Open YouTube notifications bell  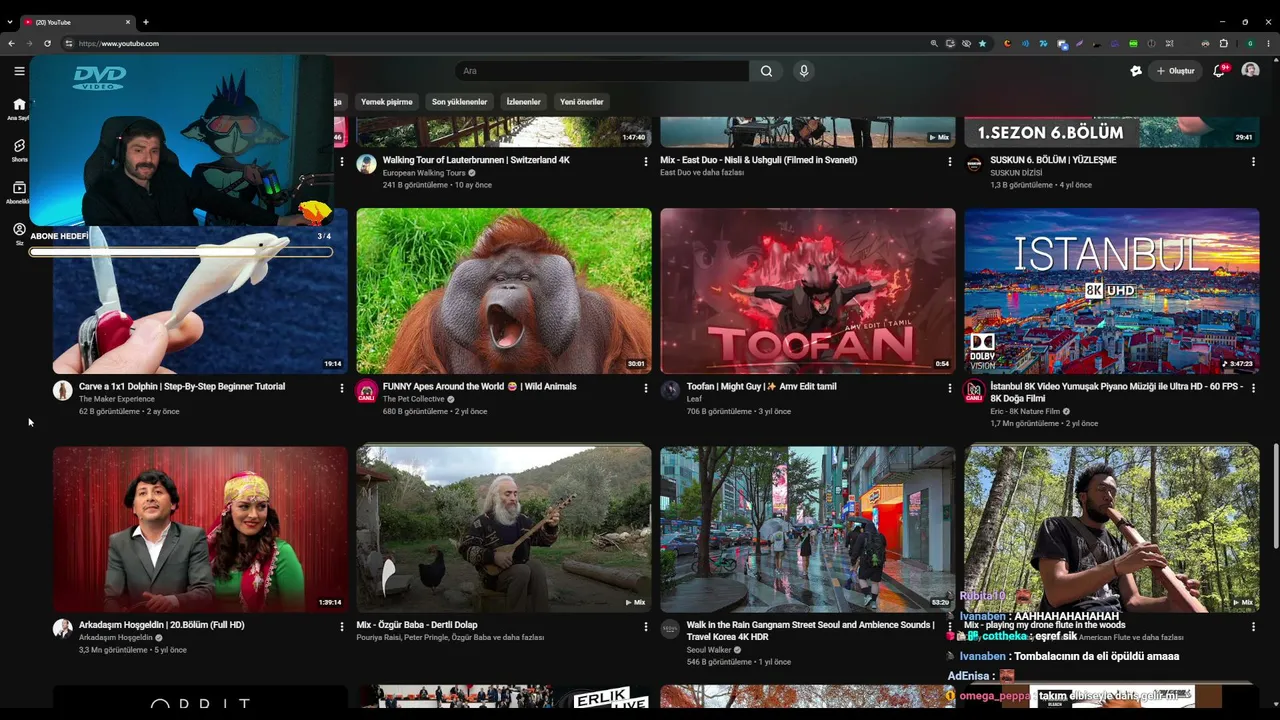pyautogui.click(x=1218, y=71)
